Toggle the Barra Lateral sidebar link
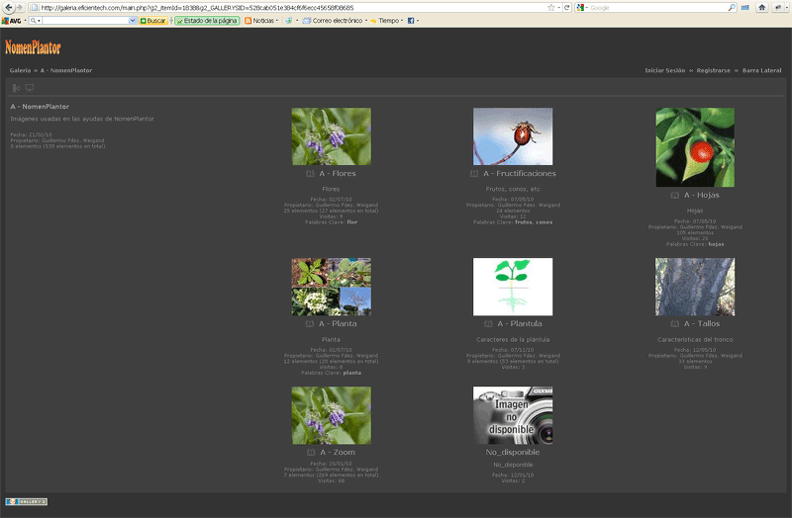 coord(762,71)
